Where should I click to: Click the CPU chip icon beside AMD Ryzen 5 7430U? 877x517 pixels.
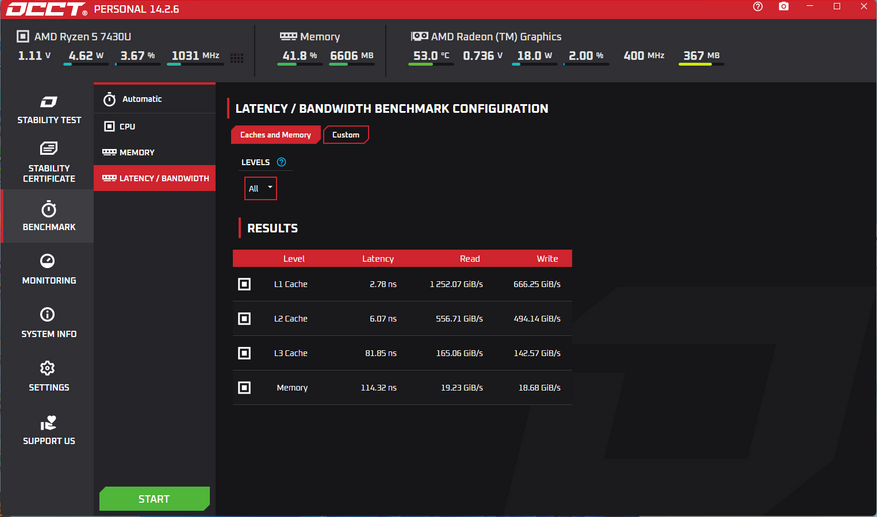(x=23, y=36)
